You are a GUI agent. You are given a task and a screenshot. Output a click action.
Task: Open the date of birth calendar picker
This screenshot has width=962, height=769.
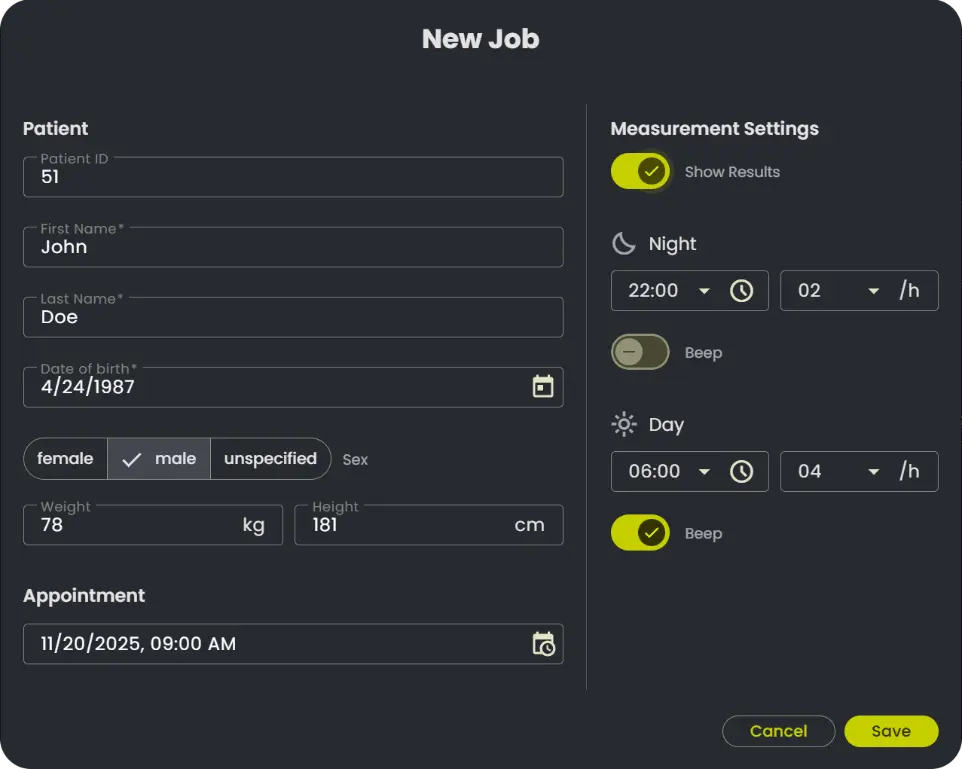click(x=543, y=387)
